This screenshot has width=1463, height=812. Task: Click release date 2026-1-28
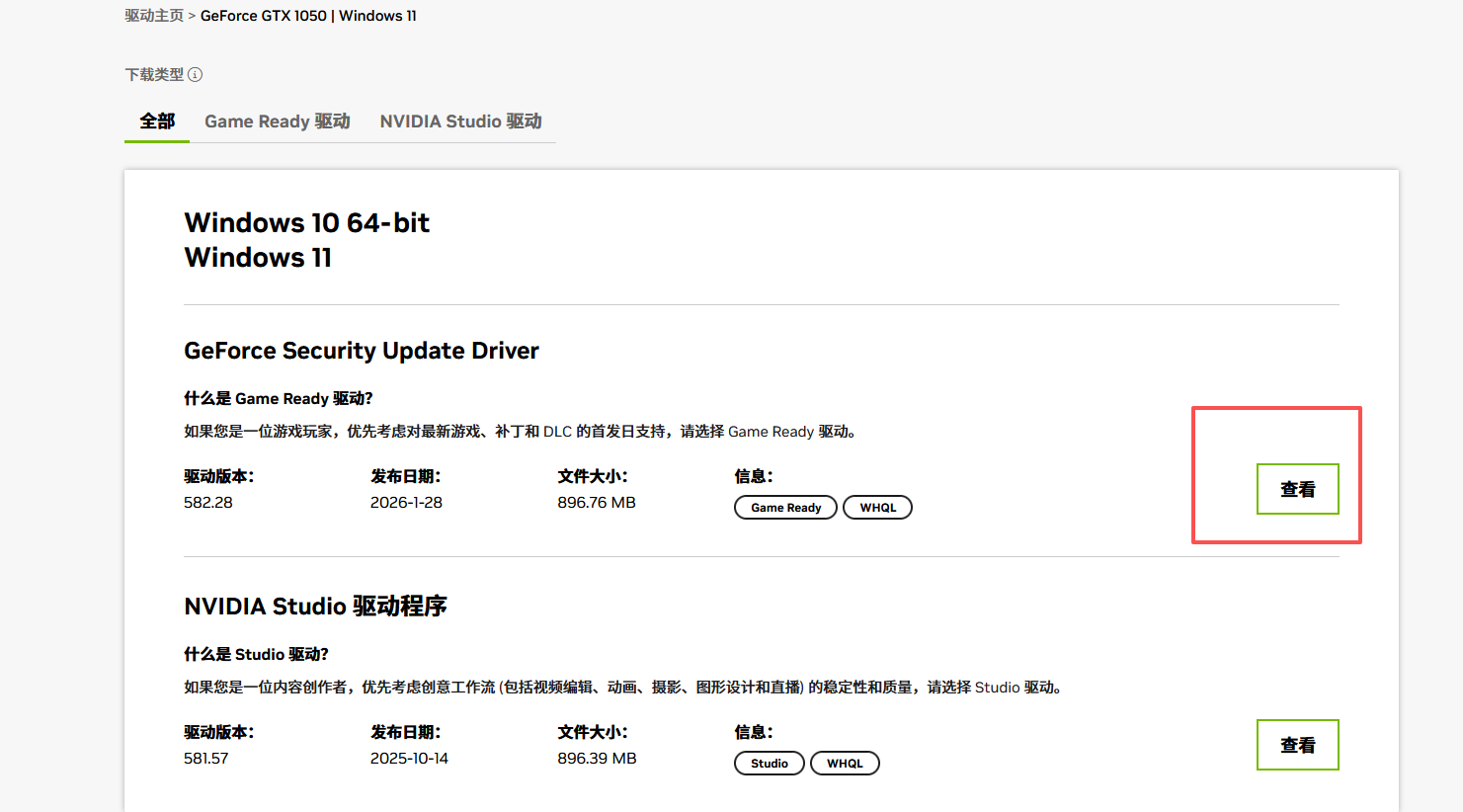tap(406, 503)
